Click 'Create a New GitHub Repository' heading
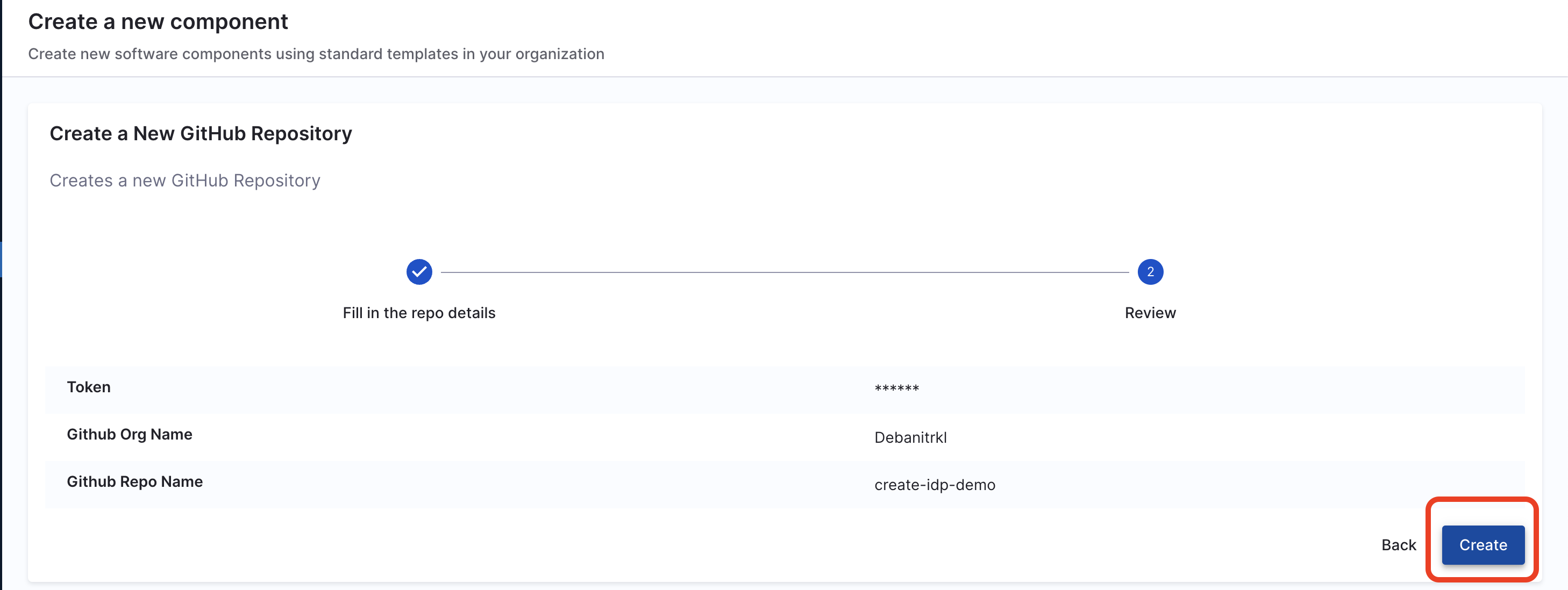The image size is (1568, 590). (201, 134)
